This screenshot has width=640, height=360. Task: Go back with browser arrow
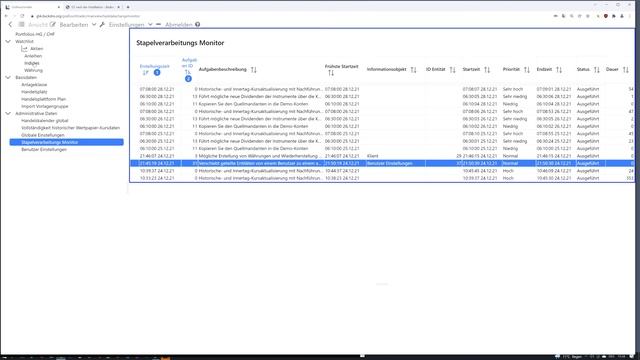(6, 16)
